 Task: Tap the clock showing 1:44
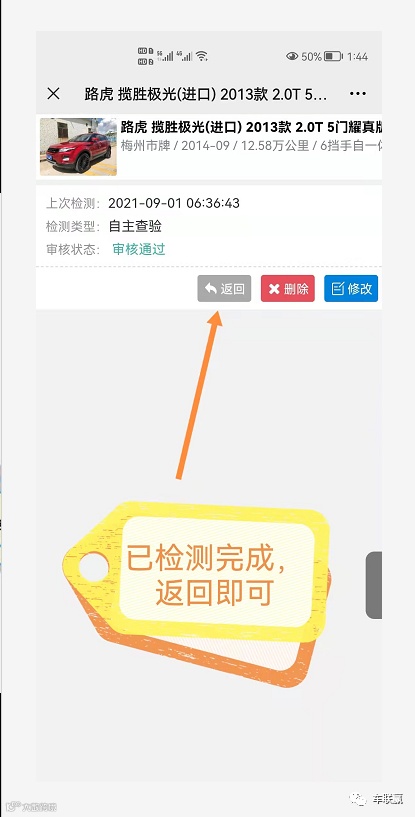358,56
